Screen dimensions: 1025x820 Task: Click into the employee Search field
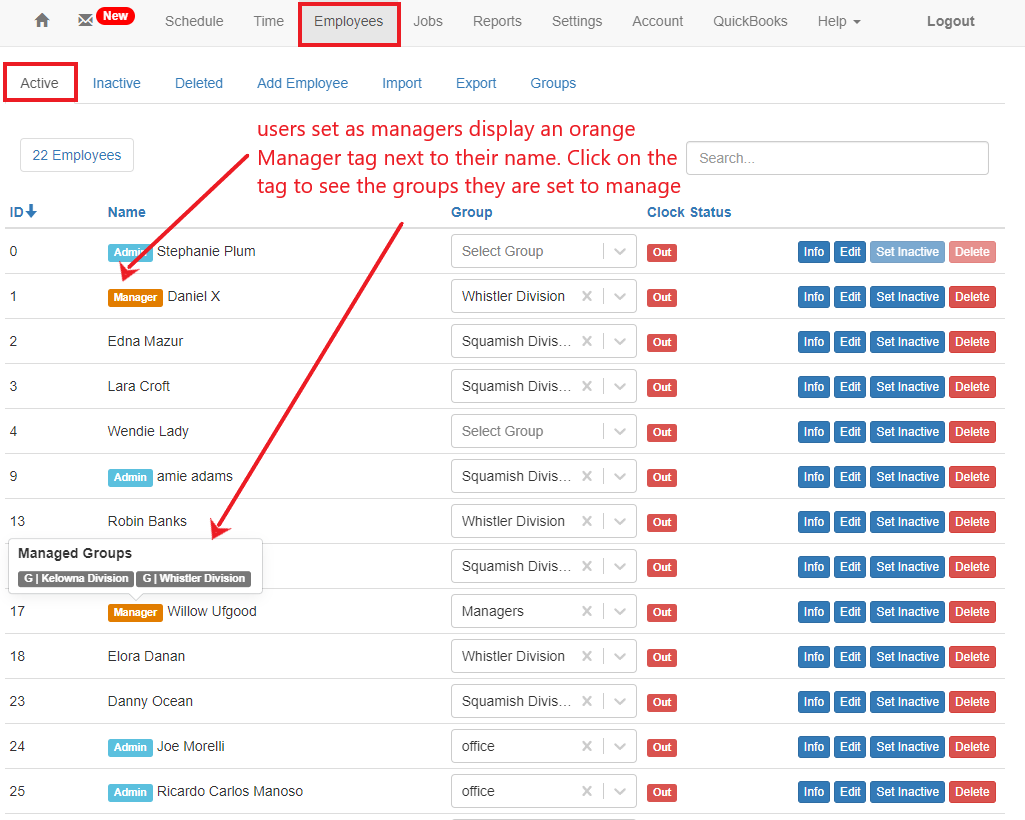[x=837, y=158]
